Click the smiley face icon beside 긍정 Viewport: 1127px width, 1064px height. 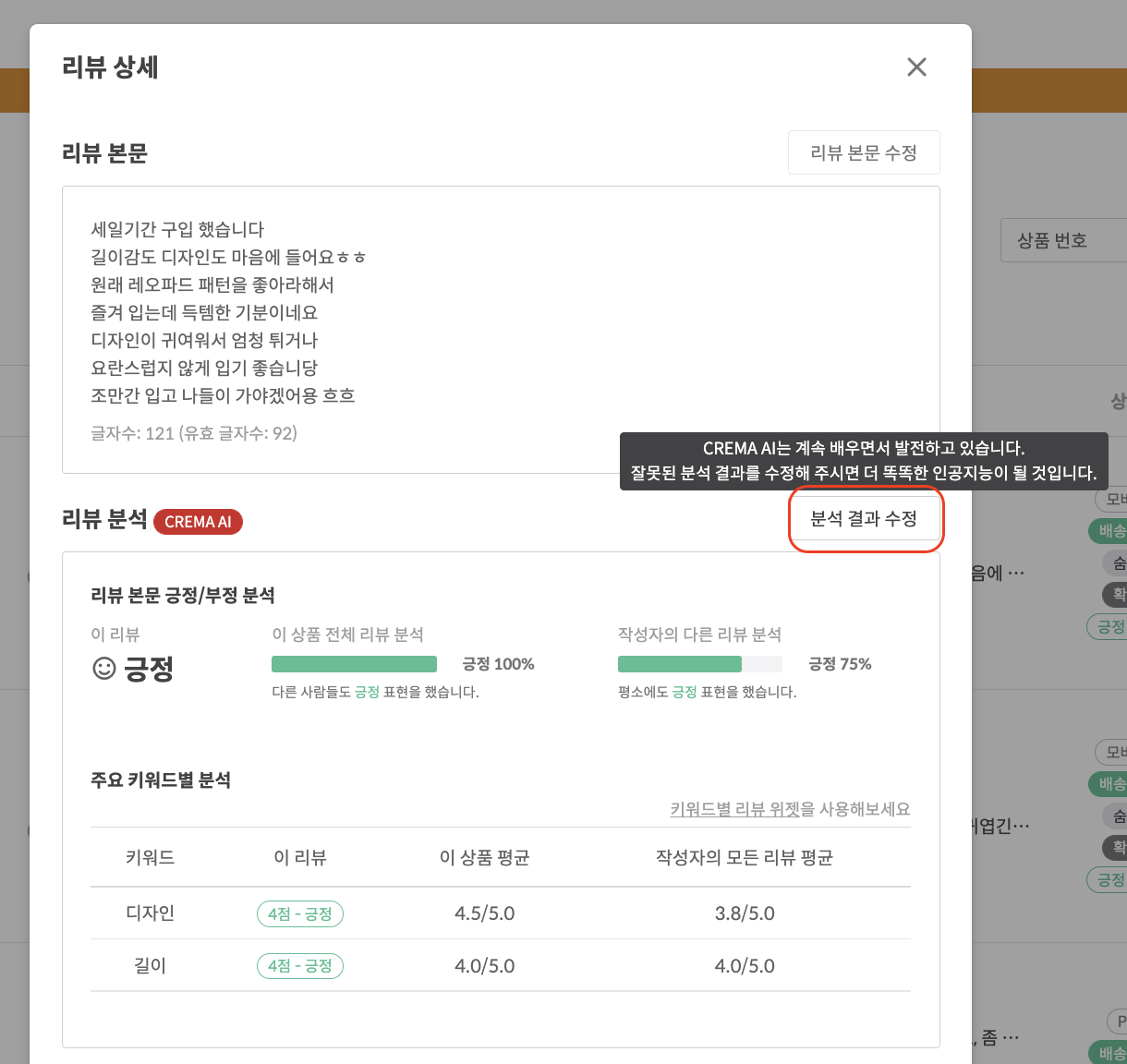click(x=104, y=668)
